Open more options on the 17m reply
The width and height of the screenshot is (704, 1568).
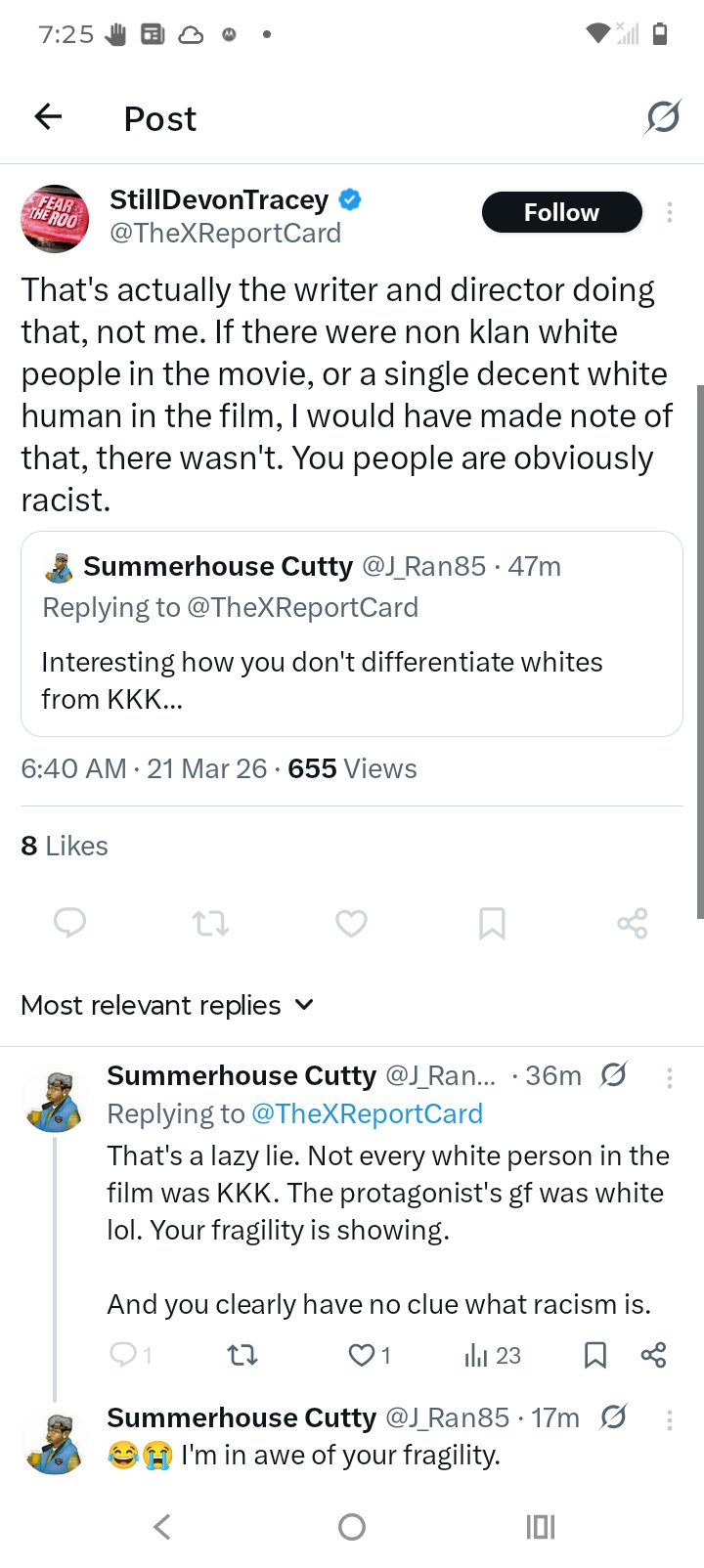(670, 1419)
